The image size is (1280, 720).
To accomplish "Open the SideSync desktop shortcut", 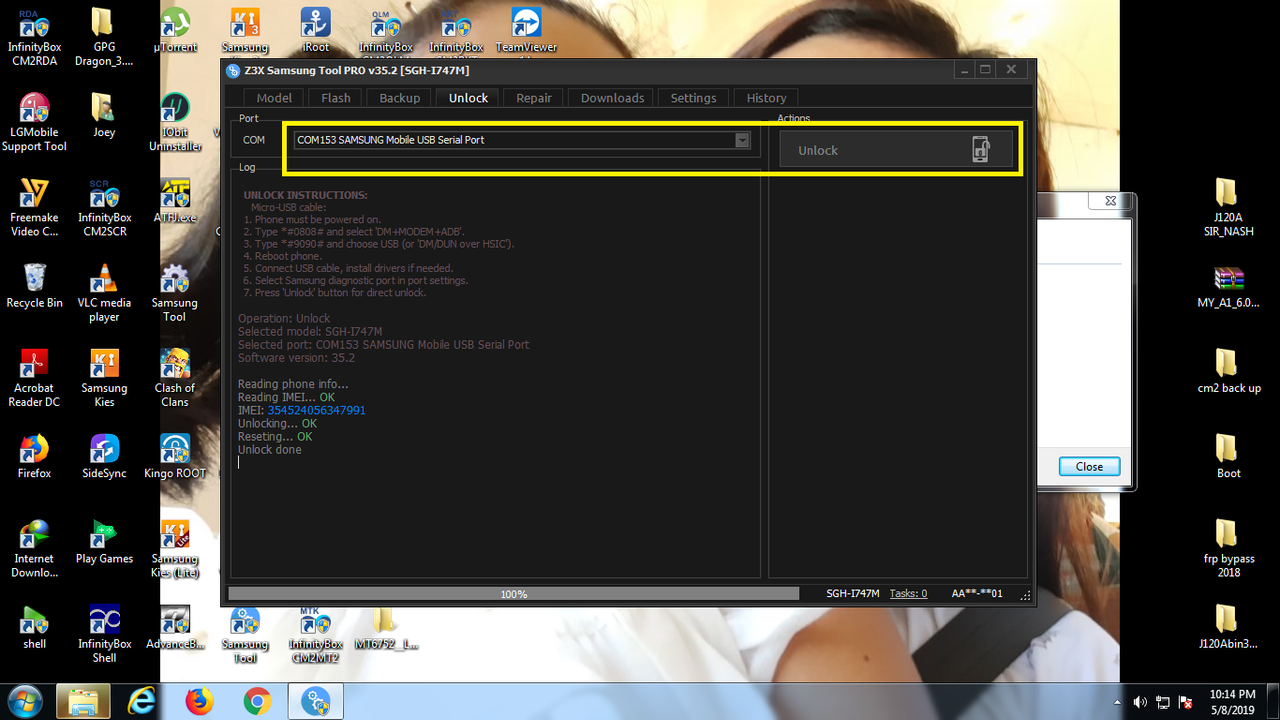I will [x=104, y=457].
